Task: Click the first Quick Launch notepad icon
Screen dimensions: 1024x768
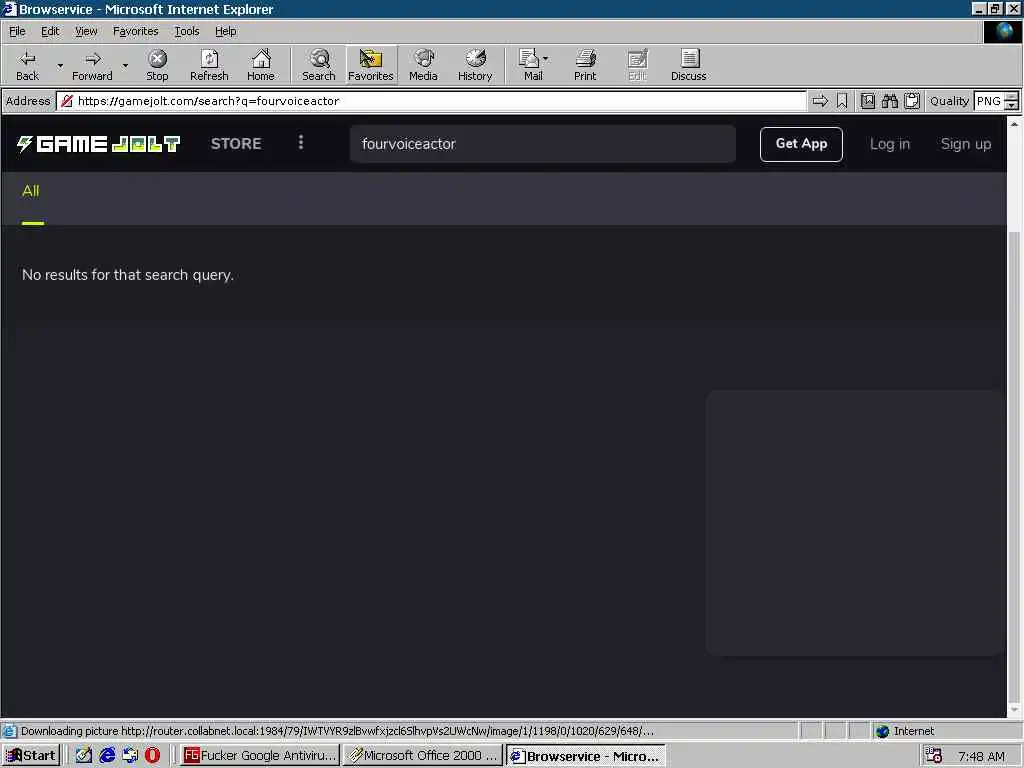Action: (x=84, y=756)
